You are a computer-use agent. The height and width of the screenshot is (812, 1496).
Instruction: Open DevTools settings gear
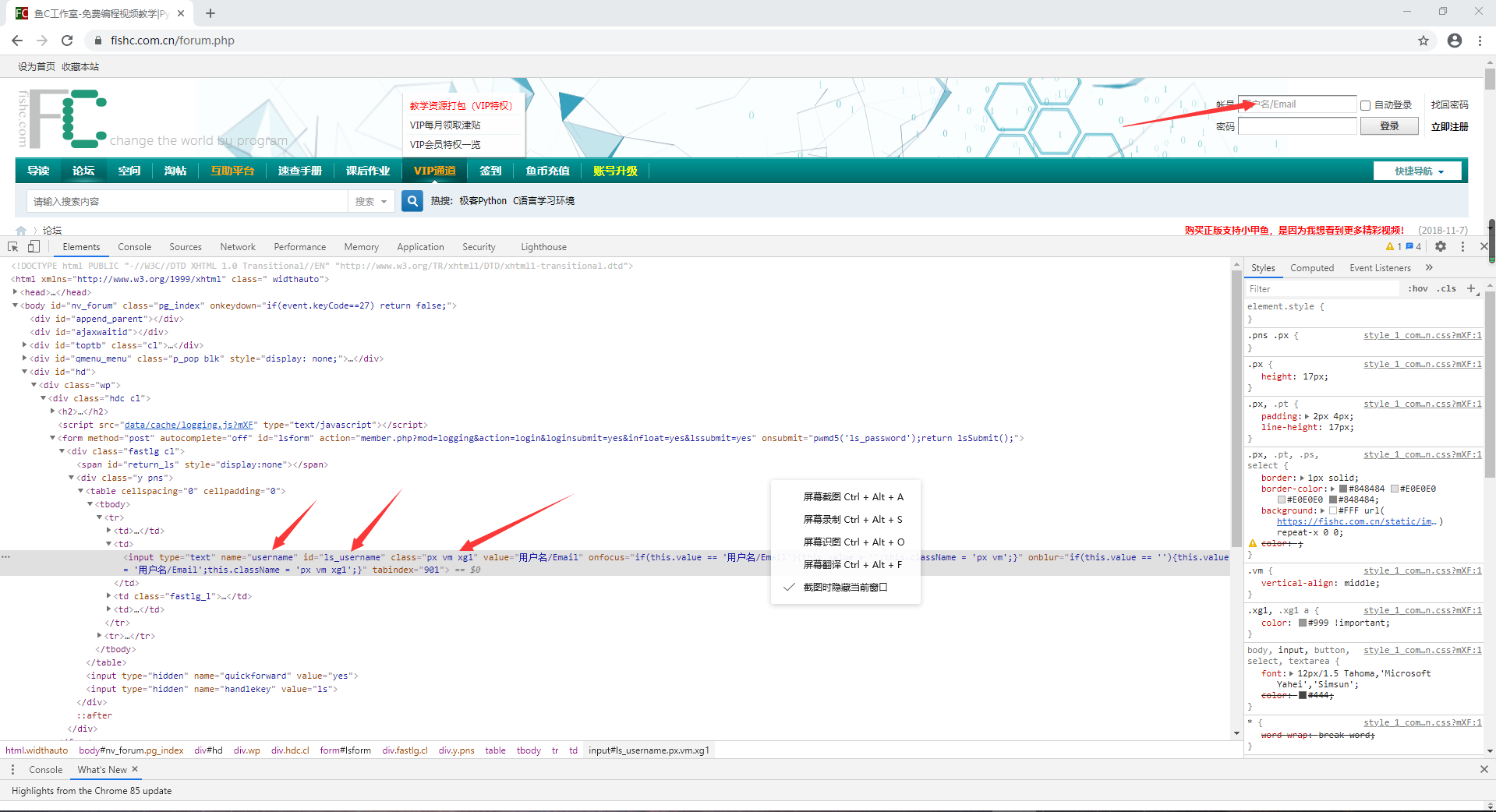pos(1441,246)
